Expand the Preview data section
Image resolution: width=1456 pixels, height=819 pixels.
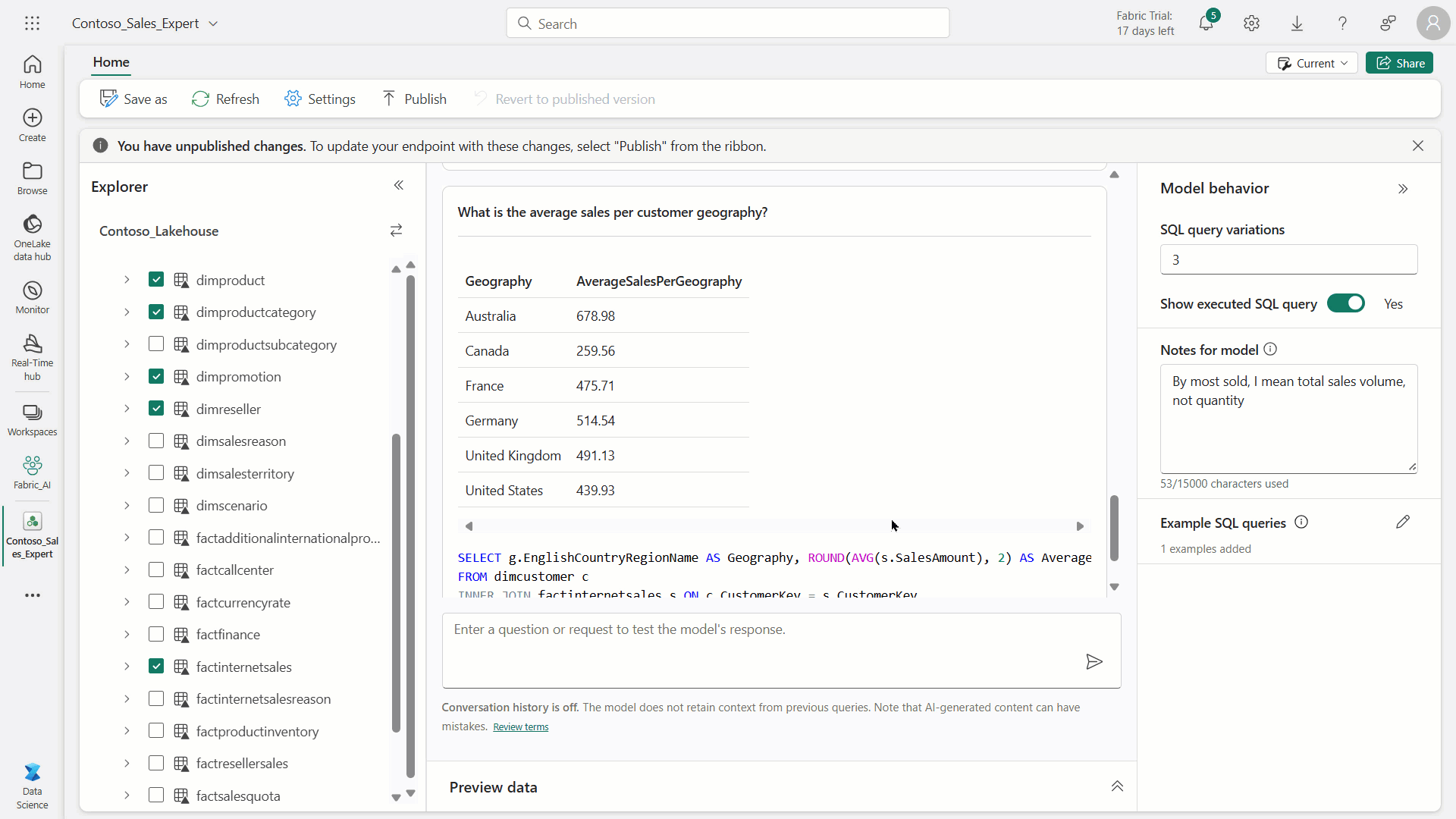point(1117,786)
